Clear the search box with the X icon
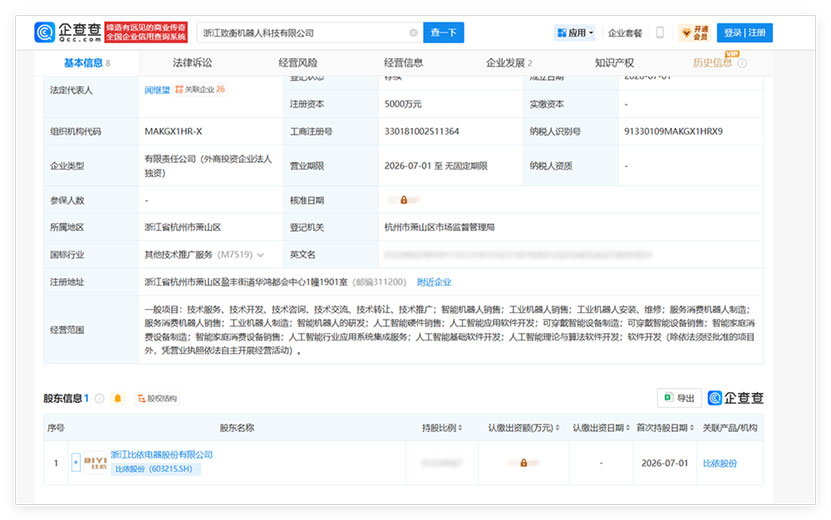Screen dimensions: 831x520 (x=413, y=32)
